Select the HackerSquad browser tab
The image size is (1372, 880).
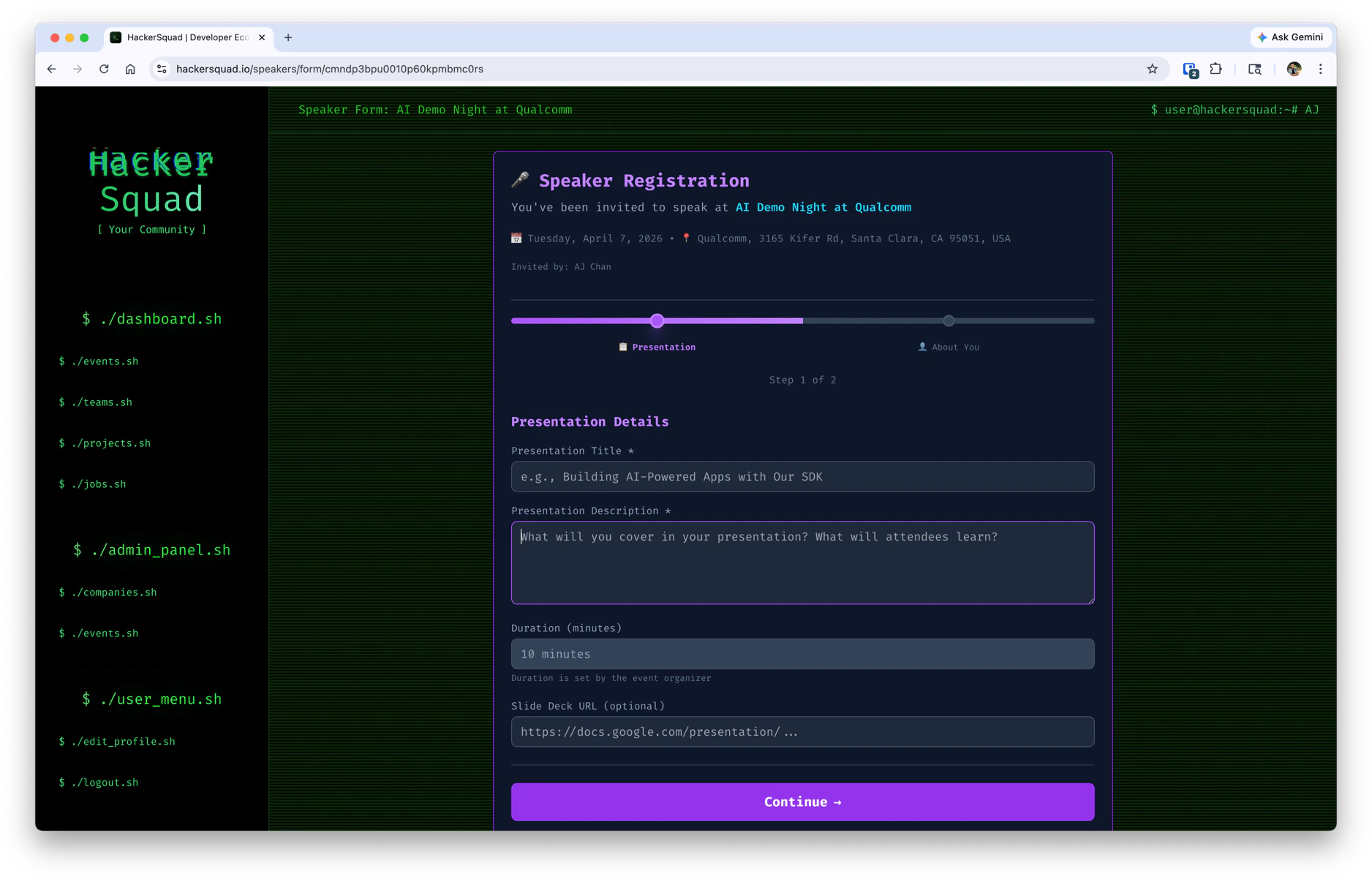[188, 37]
